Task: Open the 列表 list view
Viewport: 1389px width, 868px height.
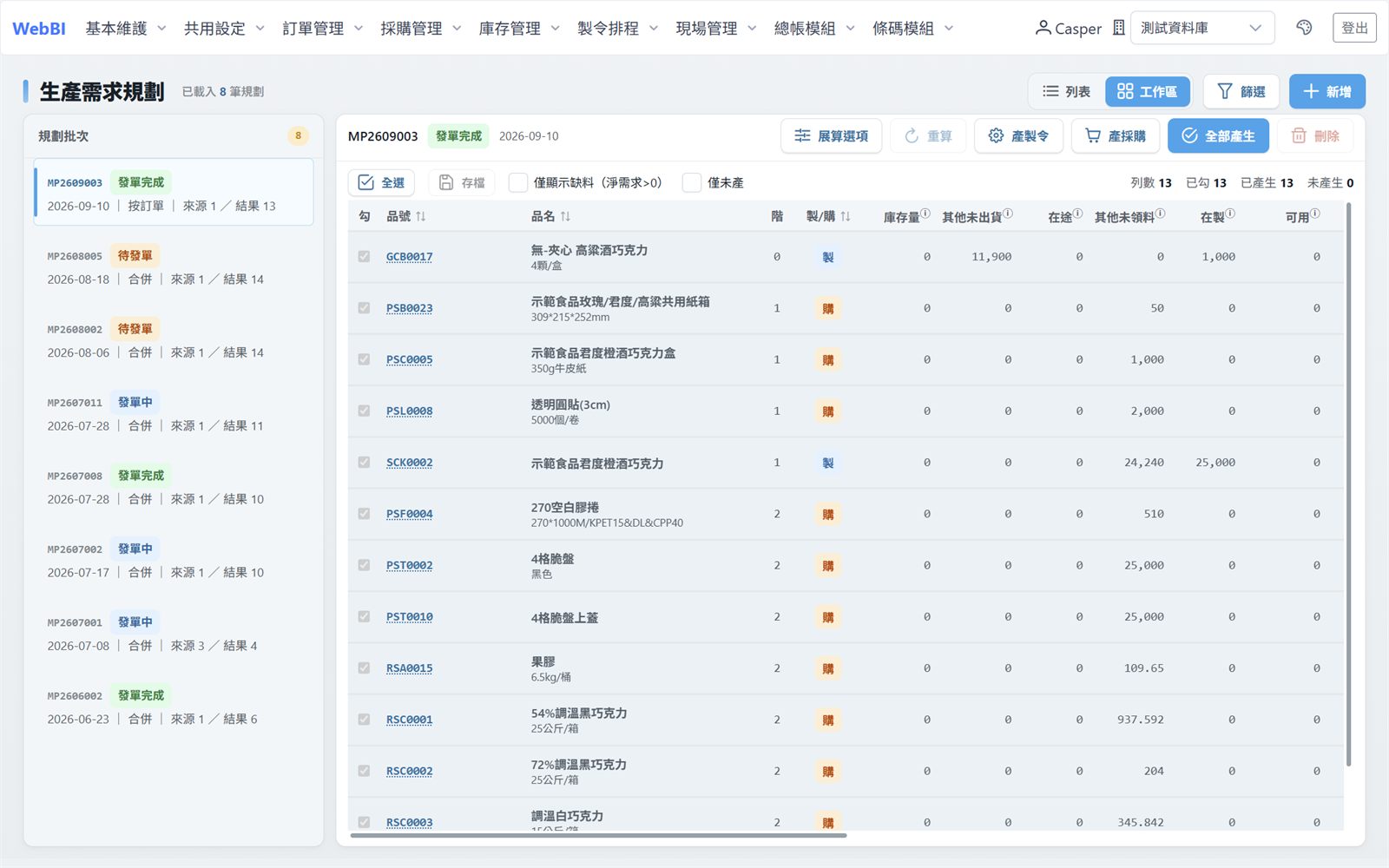Action: [x=1066, y=91]
